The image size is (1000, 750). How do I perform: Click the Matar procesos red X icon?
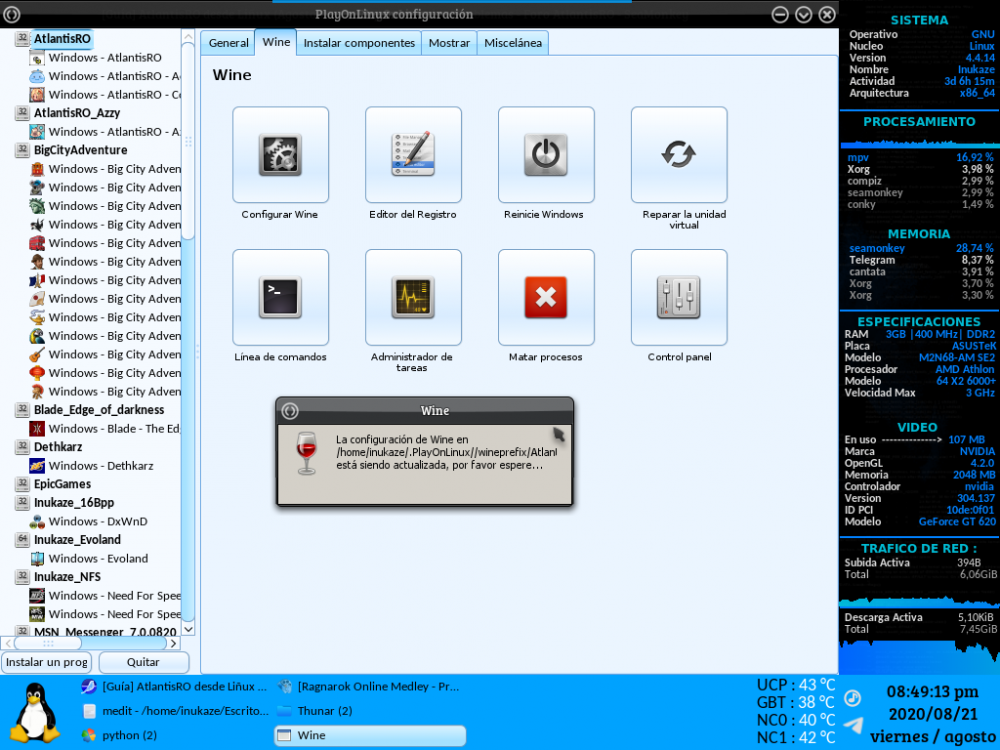coord(546,297)
